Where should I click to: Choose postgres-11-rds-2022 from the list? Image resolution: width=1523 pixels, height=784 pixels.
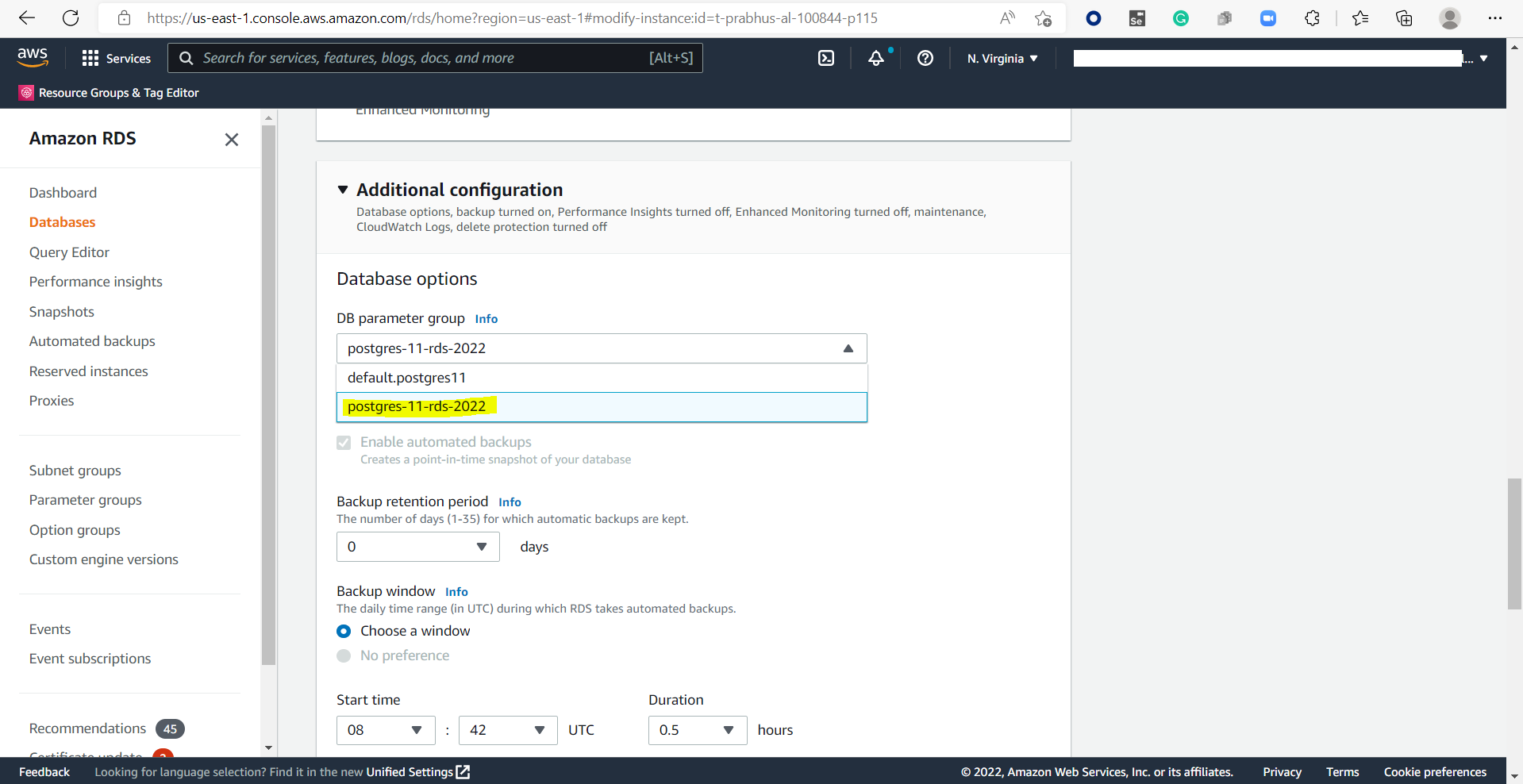[x=602, y=406]
